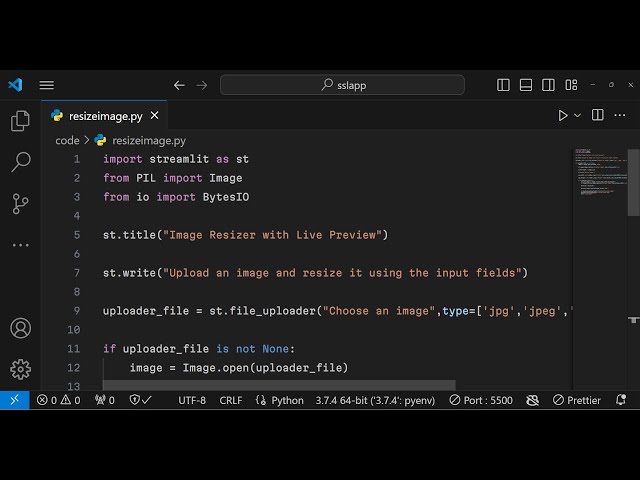Open the hamburger application menu
The image size is (640, 480).
[x=47, y=85]
